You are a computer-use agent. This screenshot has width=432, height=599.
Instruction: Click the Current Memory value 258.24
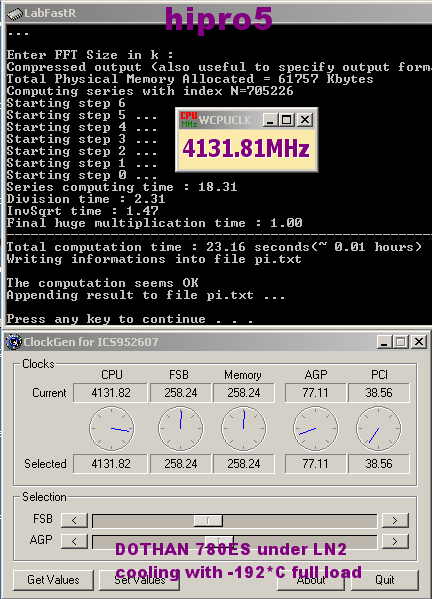pos(244,393)
